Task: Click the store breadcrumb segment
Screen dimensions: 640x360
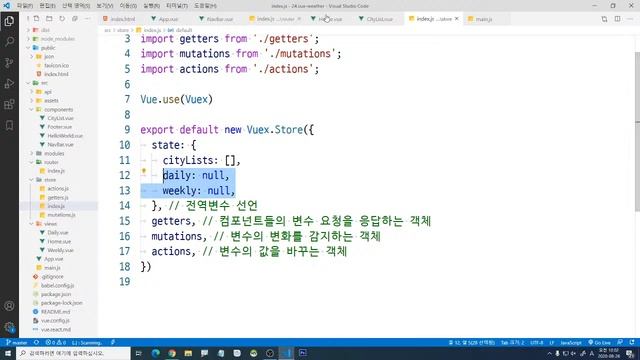Action: tap(123, 30)
